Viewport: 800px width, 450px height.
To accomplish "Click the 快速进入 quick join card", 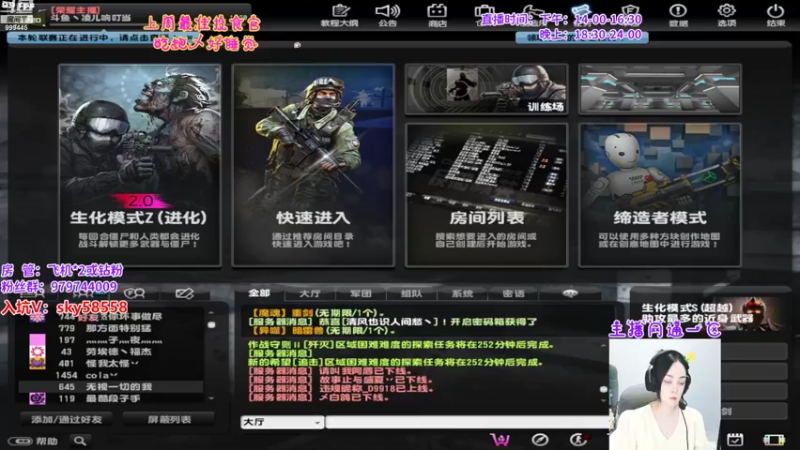I will (313, 165).
